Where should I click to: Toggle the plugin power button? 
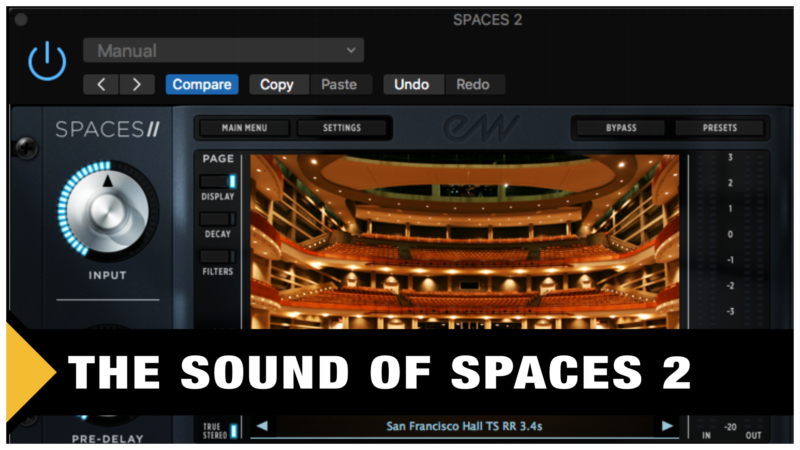[47, 62]
